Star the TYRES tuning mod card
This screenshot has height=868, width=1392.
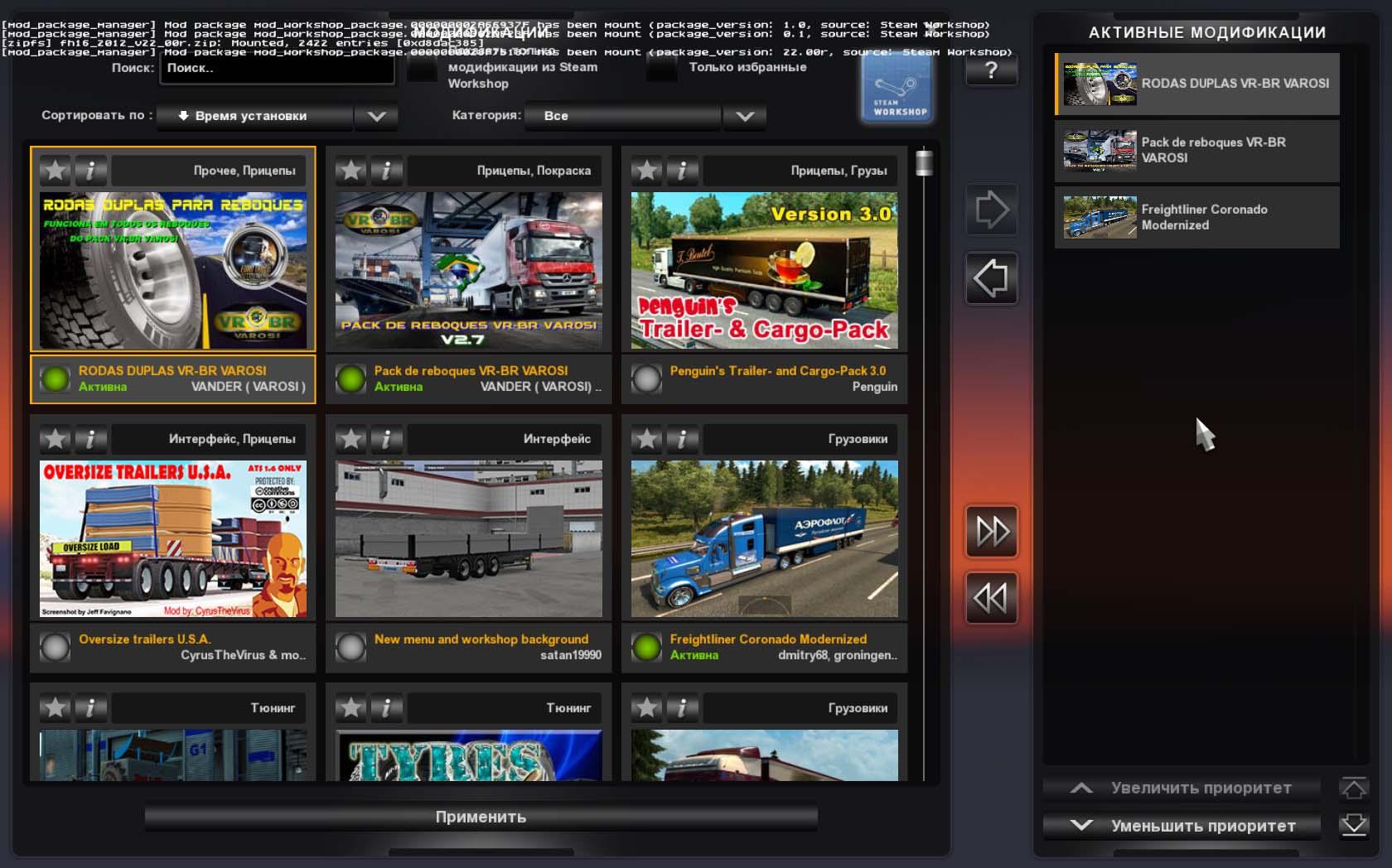pos(351,707)
